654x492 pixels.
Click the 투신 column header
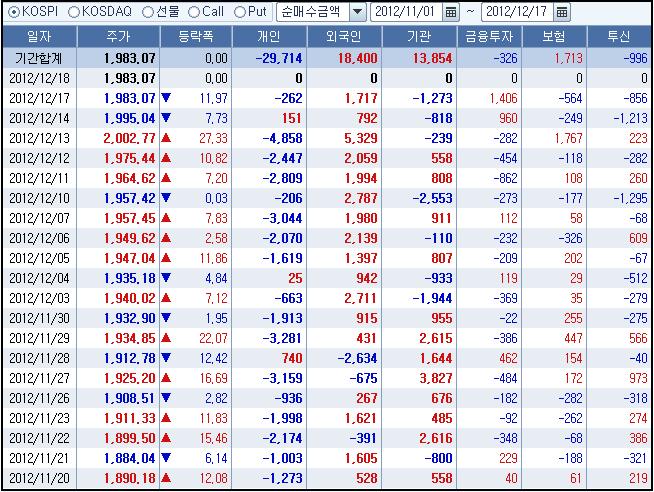pyautogui.click(x=619, y=37)
